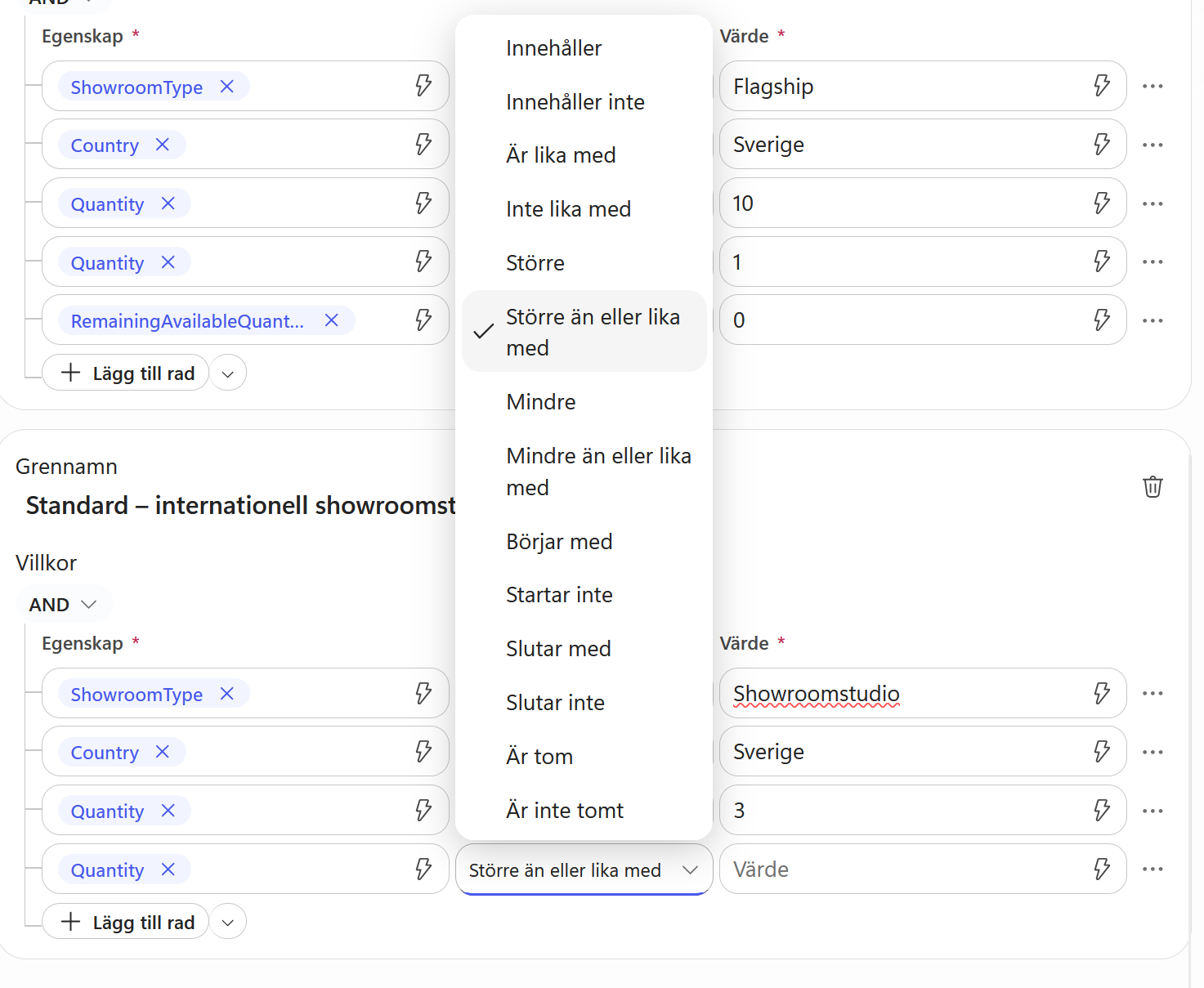This screenshot has width=1204, height=988.
Task: Remove Quantity tag in row with value 10
Action: click(168, 203)
